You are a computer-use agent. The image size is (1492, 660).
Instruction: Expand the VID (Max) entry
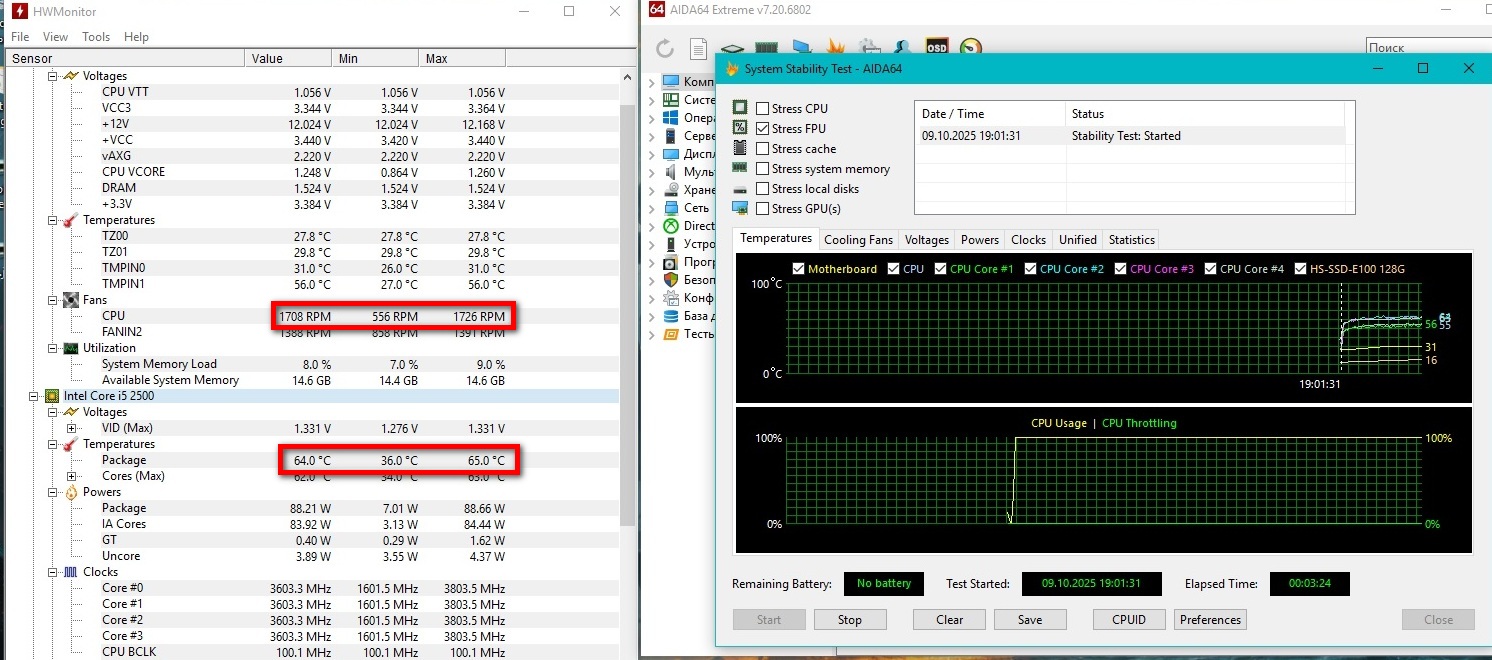(x=71, y=428)
